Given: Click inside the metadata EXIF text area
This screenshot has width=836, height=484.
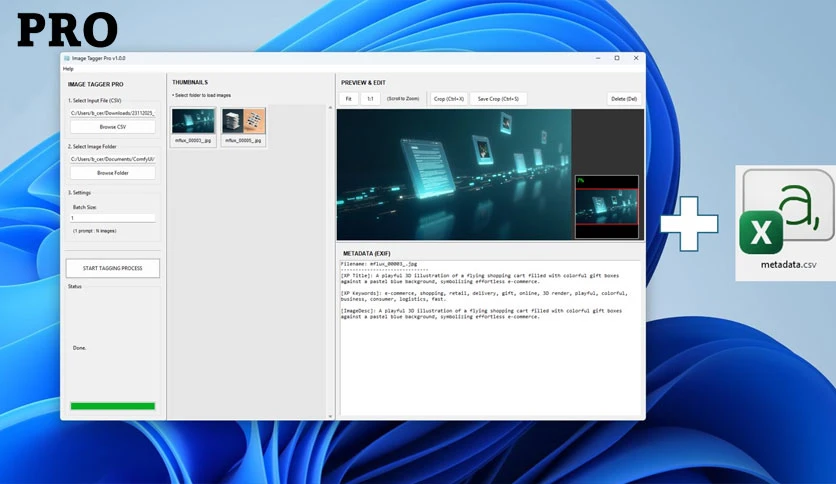Looking at the screenshot, I should [490, 338].
